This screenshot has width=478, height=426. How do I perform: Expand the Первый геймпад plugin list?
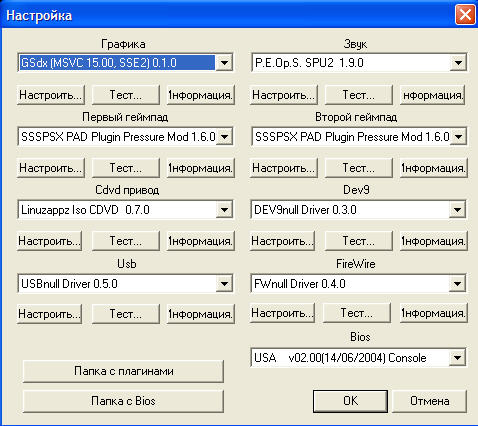pos(224,137)
